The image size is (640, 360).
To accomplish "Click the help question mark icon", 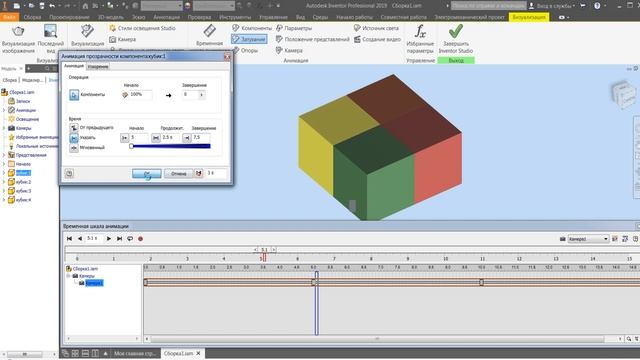I will (597, 6).
